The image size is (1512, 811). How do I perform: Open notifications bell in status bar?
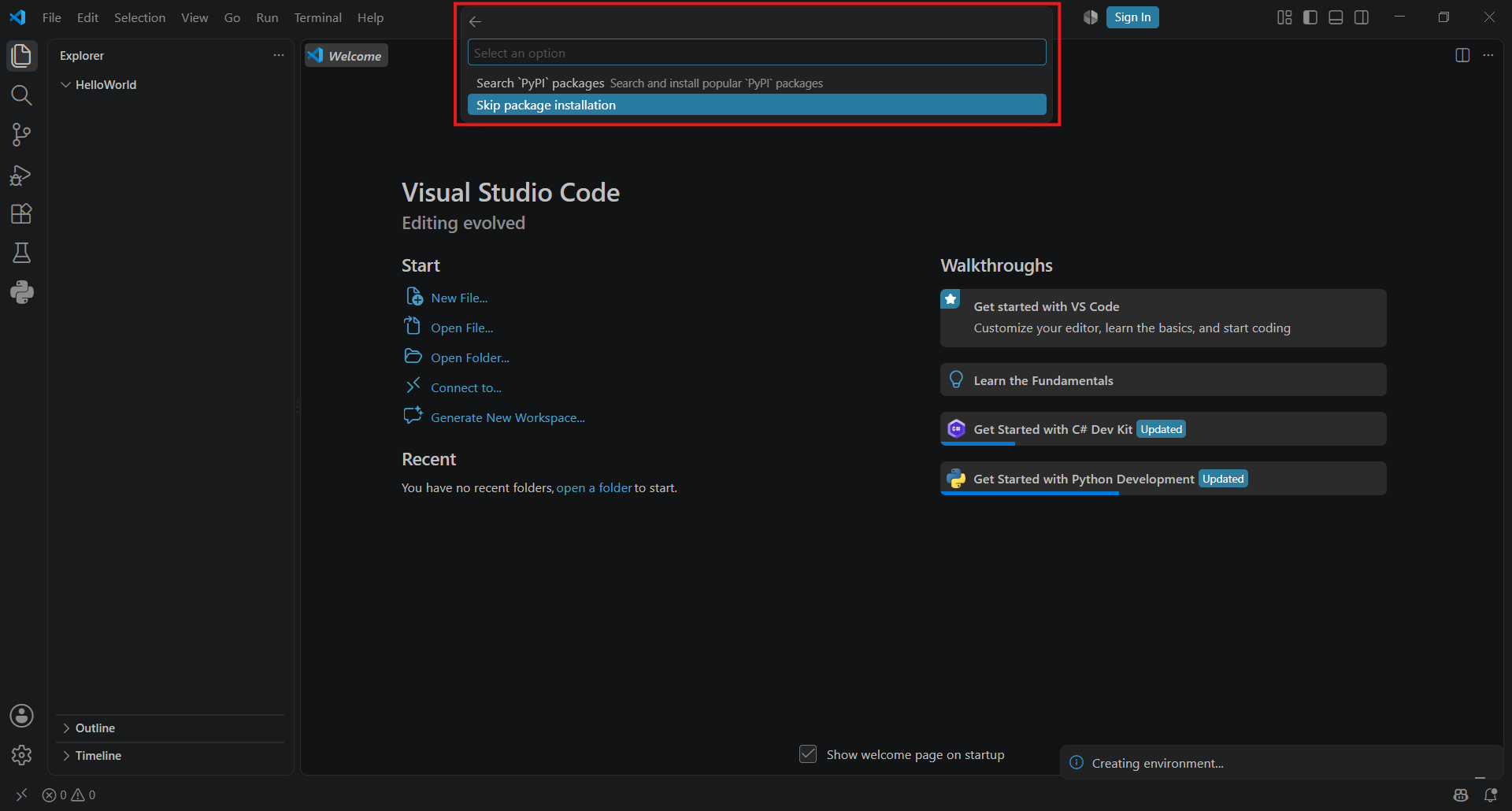(1491, 795)
